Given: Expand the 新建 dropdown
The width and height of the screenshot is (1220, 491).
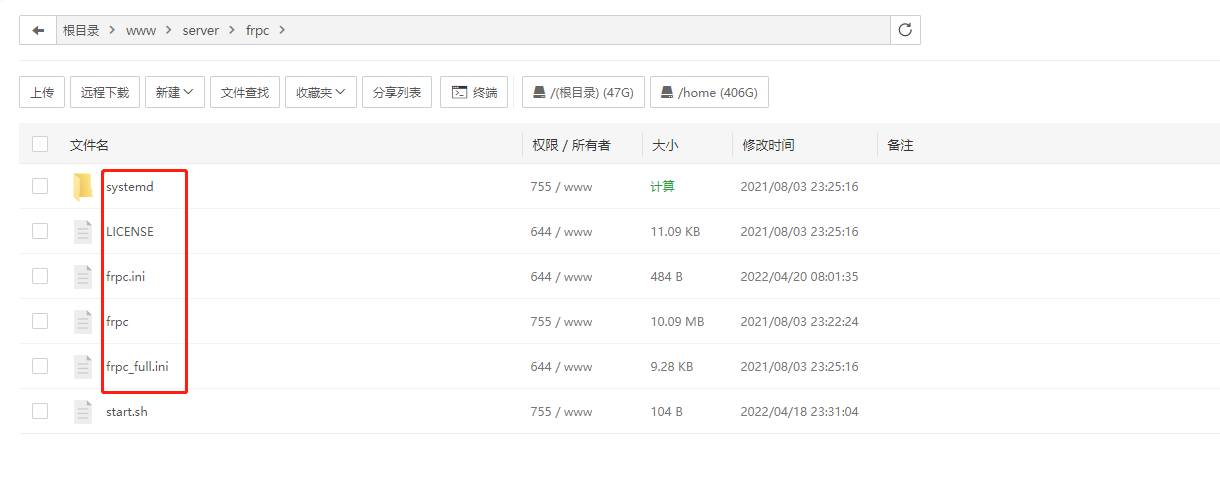Looking at the screenshot, I should click(175, 92).
